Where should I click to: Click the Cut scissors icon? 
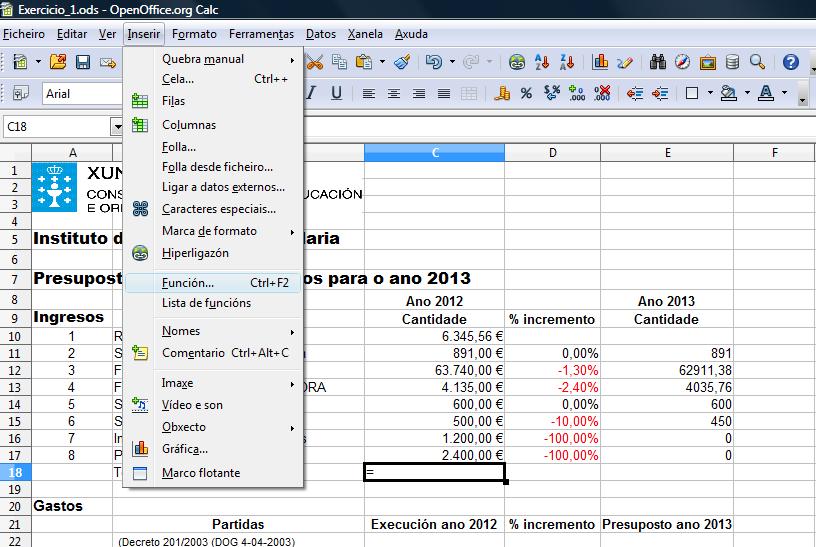pyautogui.click(x=316, y=62)
